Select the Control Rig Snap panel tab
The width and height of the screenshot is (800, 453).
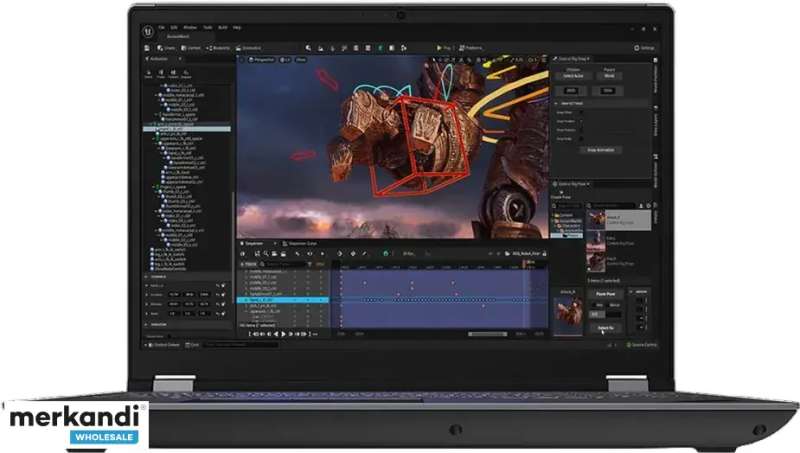571,59
